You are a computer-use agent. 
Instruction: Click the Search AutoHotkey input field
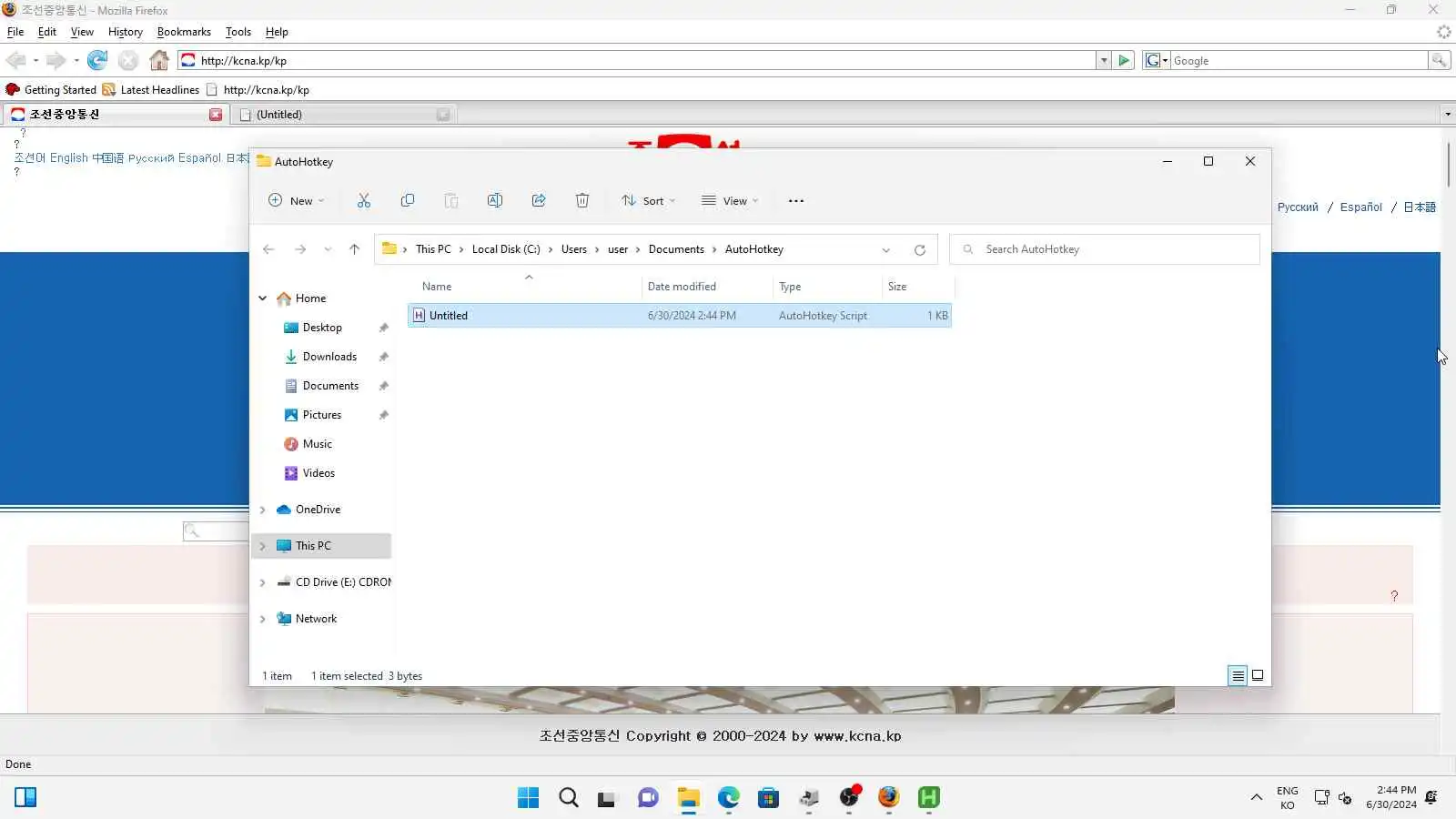click(1105, 249)
